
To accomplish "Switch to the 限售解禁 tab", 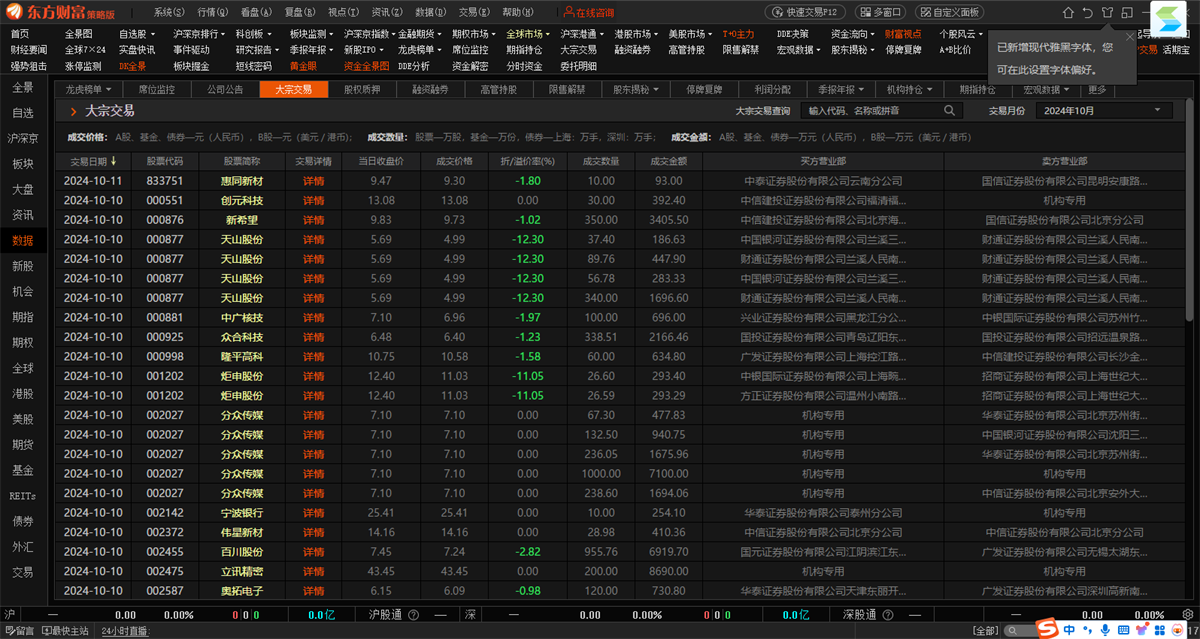I will (567, 89).
